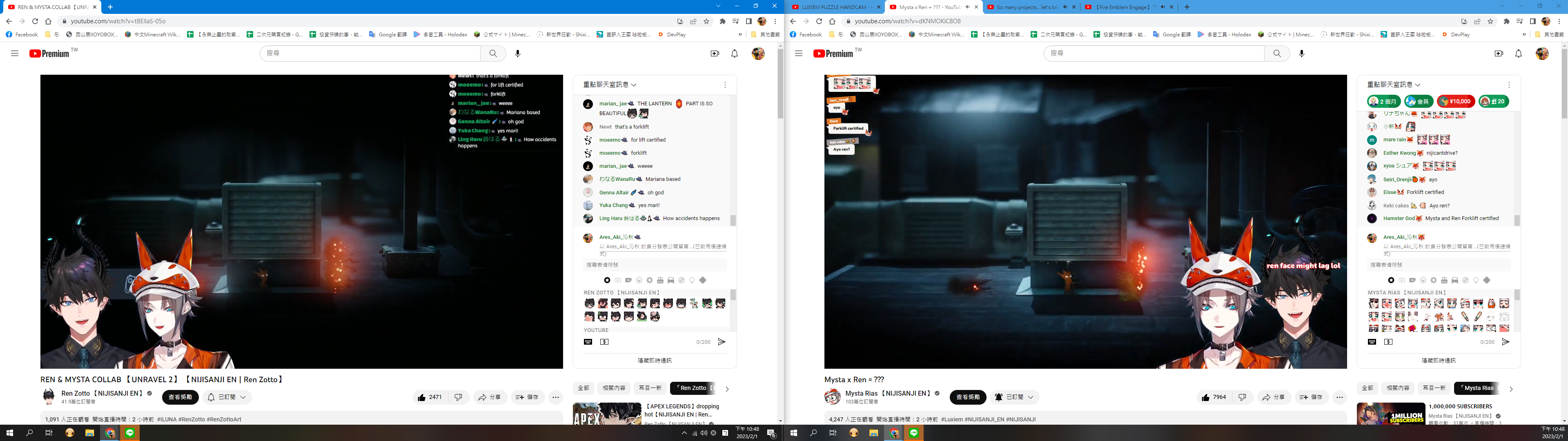Open extensions puzzle icon in right browser
This screenshot has height=441, width=1568.
pos(1506,21)
